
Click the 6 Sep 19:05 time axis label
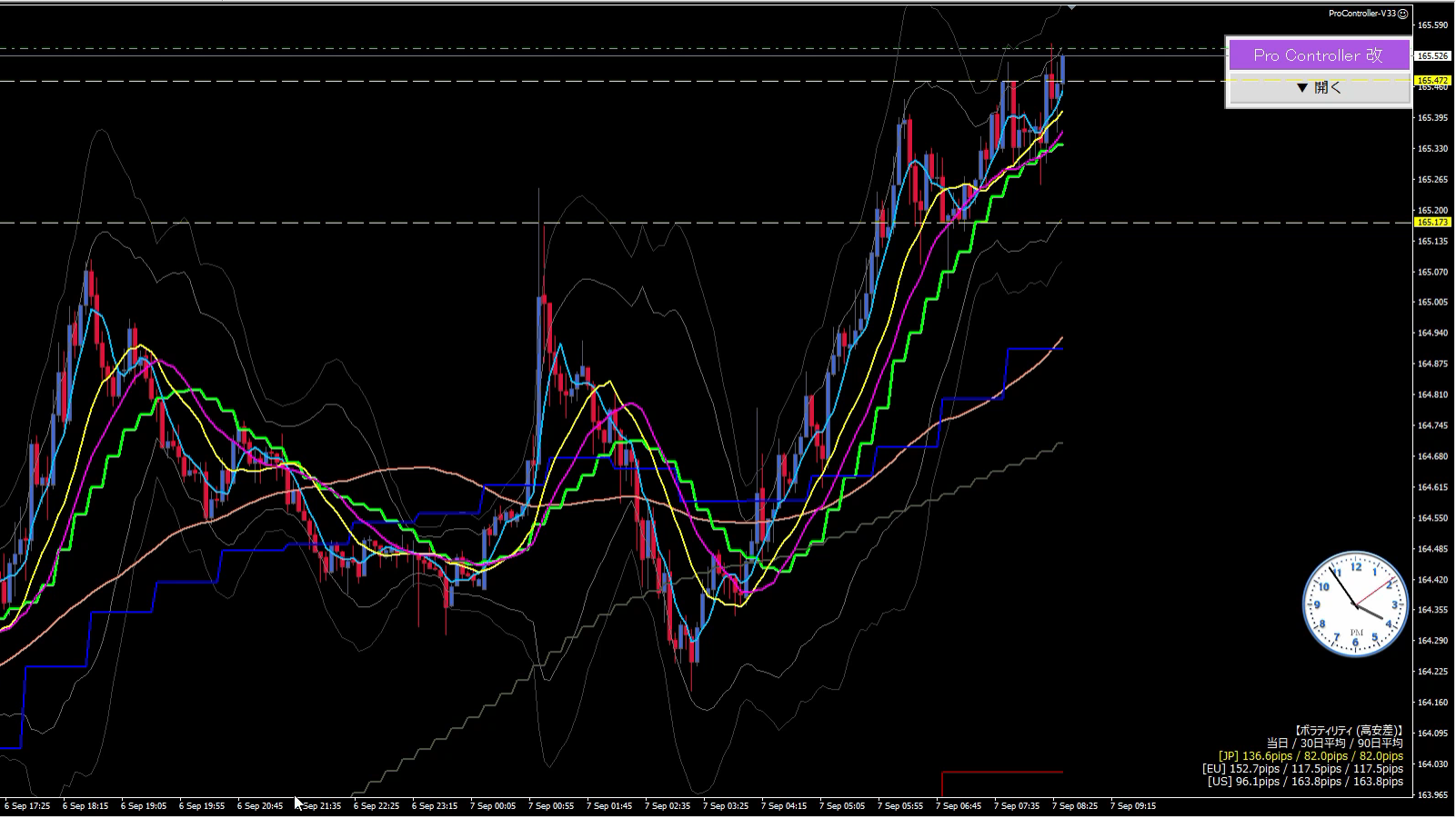[144, 806]
